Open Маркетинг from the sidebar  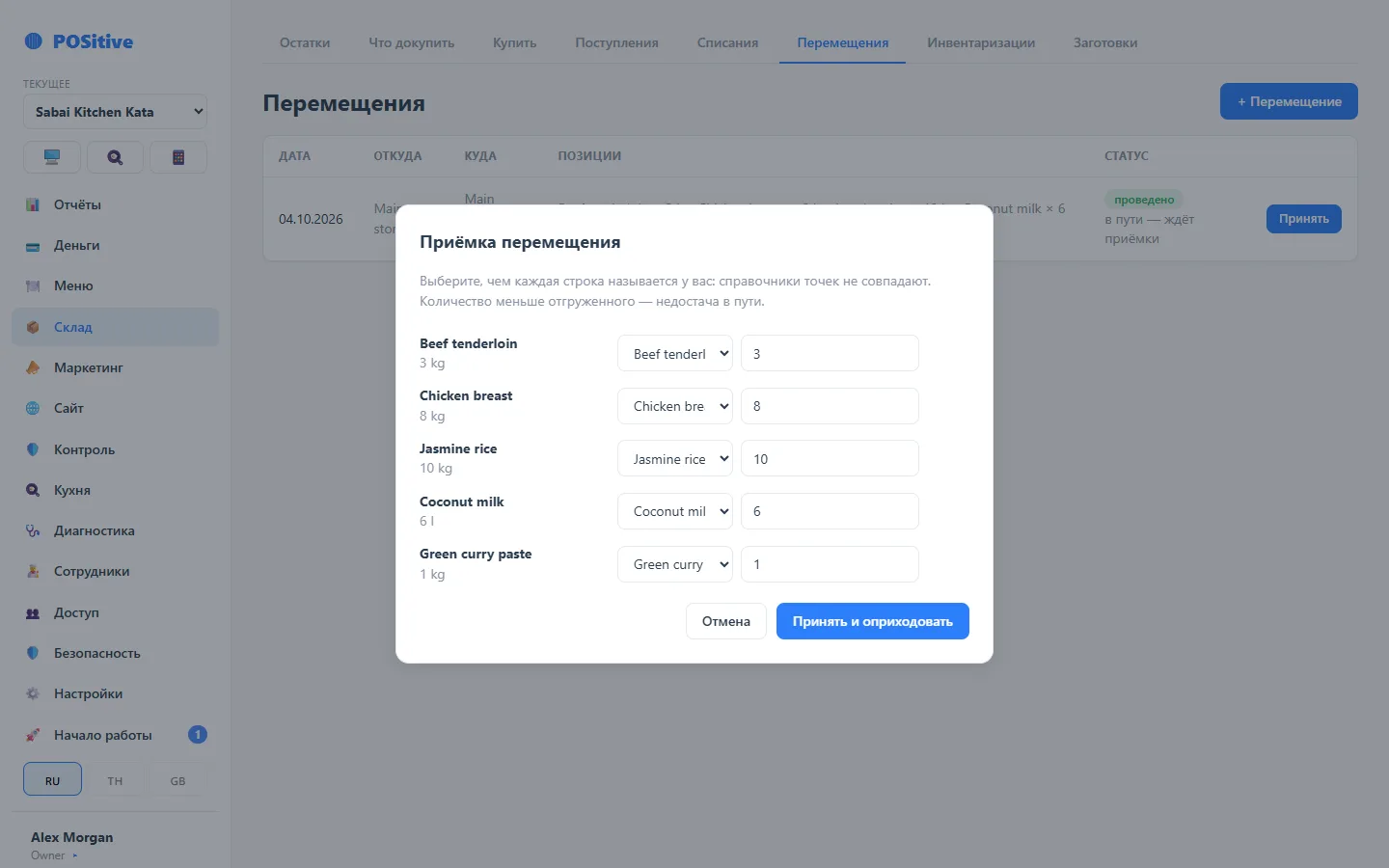(115, 367)
